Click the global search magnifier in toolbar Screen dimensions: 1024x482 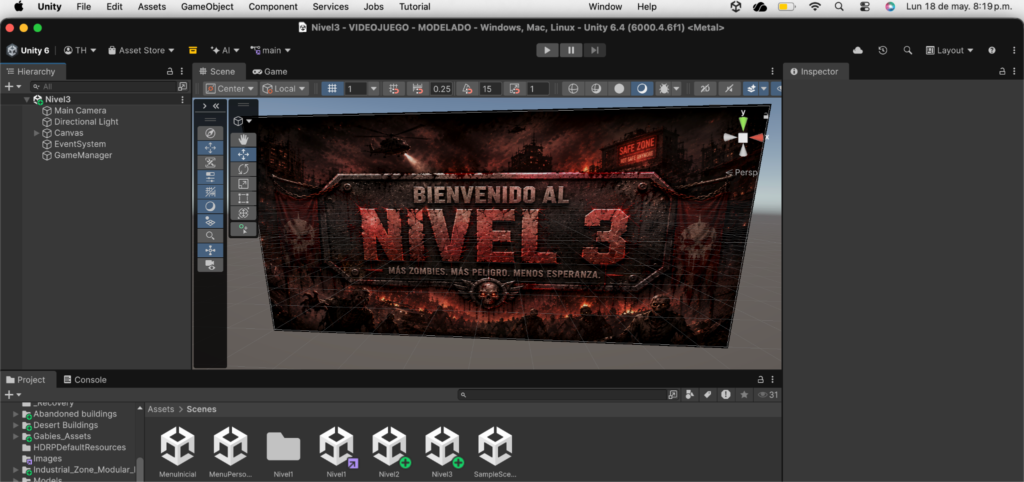908,50
